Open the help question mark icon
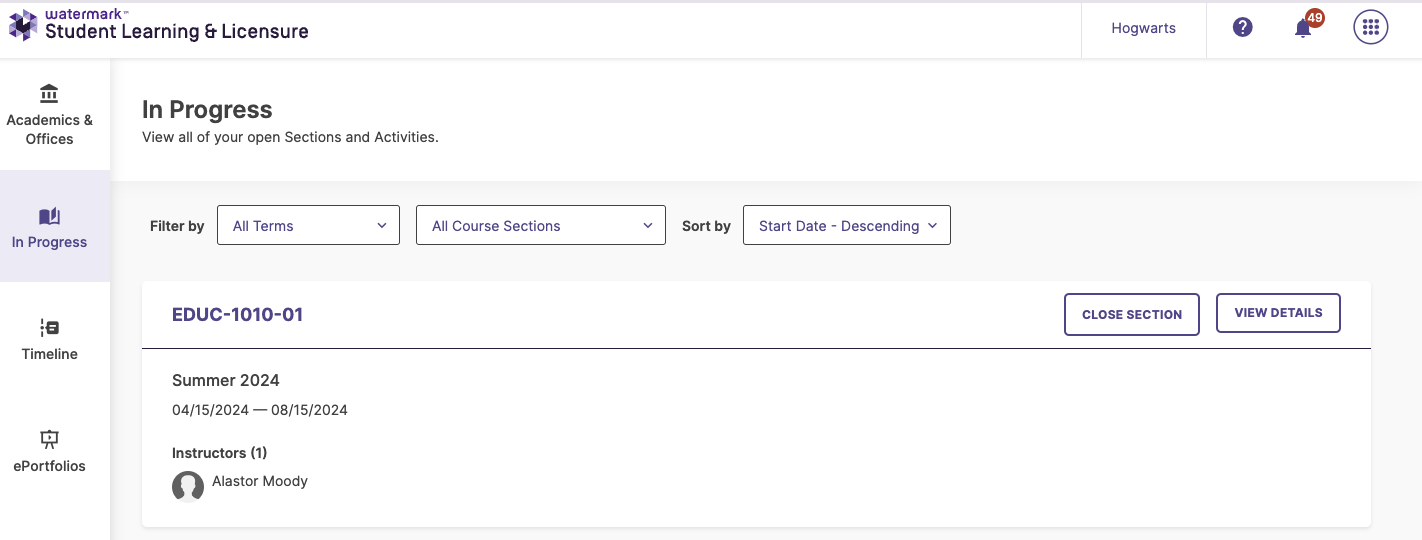The height and width of the screenshot is (540, 1422). pyautogui.click(x=1243, y=28)
